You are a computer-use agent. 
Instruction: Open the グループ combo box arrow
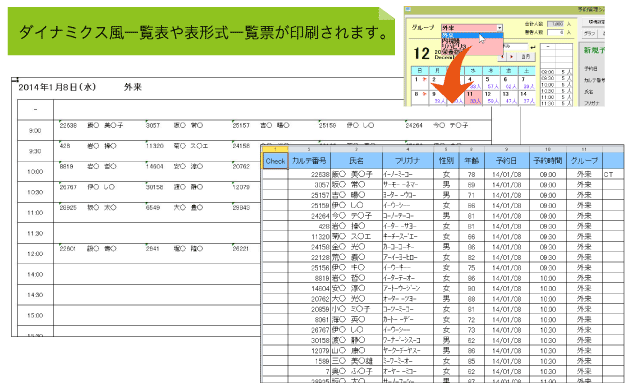(499, 28)
